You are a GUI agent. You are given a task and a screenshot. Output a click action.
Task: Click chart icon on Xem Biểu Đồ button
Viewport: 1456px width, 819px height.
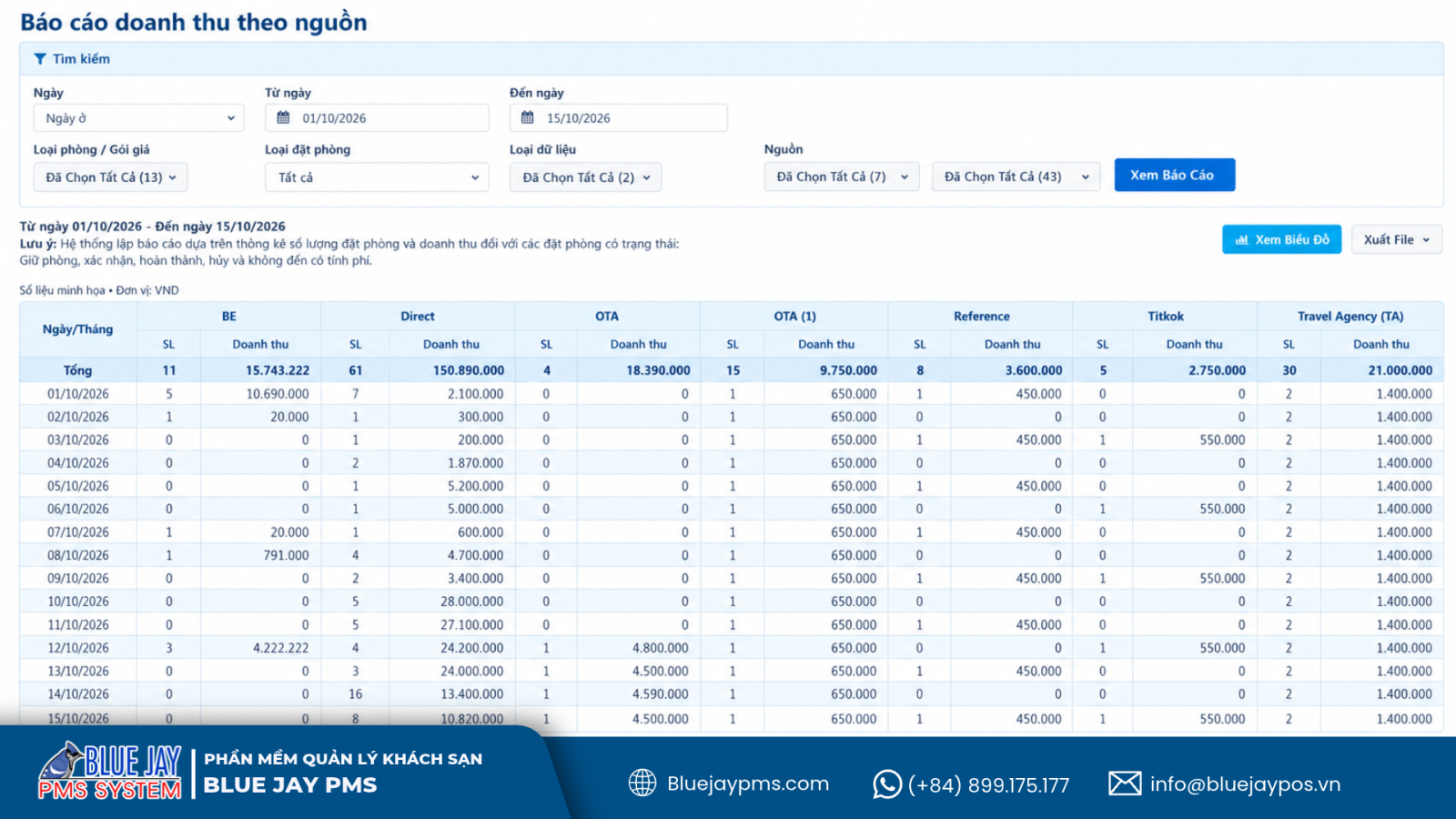[1241, 240]
